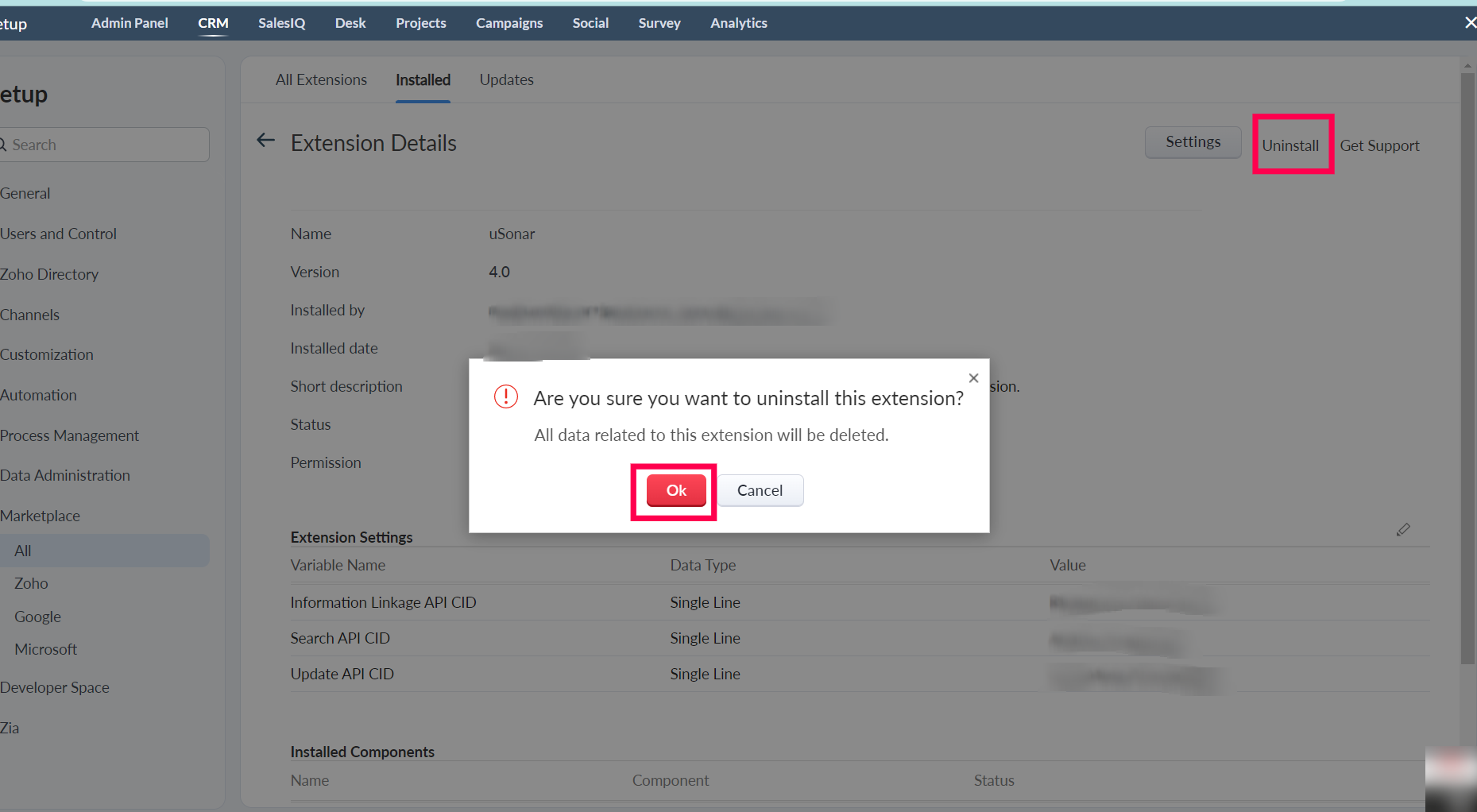Open Developer Space in sidebar
Viewport: 1477px width, 812px height.
click(x=55, y=687)
